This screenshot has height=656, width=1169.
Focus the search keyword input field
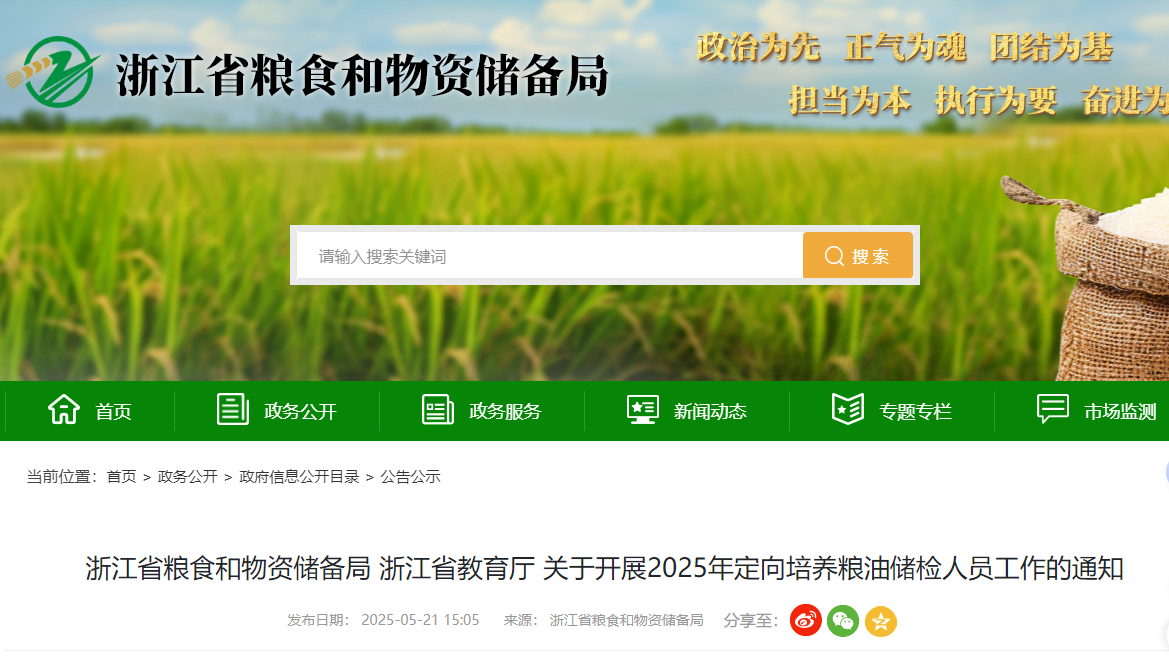pyautogui.click(x=549, y=255)
